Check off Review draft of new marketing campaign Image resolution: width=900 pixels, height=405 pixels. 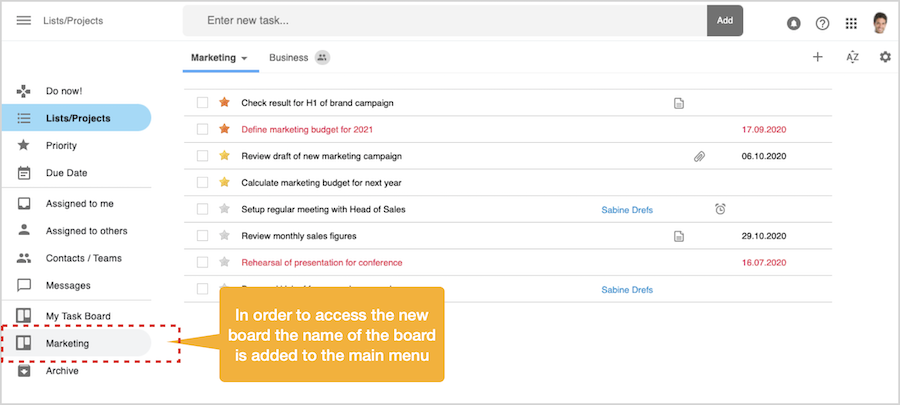tap(202, 155)
